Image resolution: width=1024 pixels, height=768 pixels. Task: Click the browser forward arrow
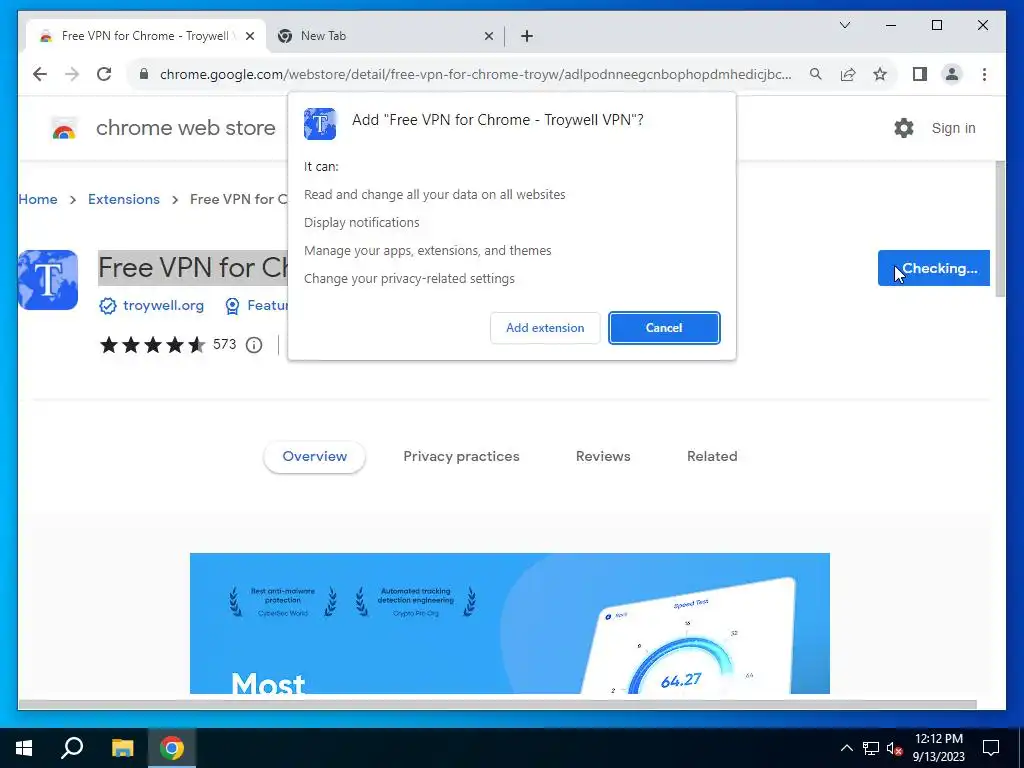[x=72, y=74]
